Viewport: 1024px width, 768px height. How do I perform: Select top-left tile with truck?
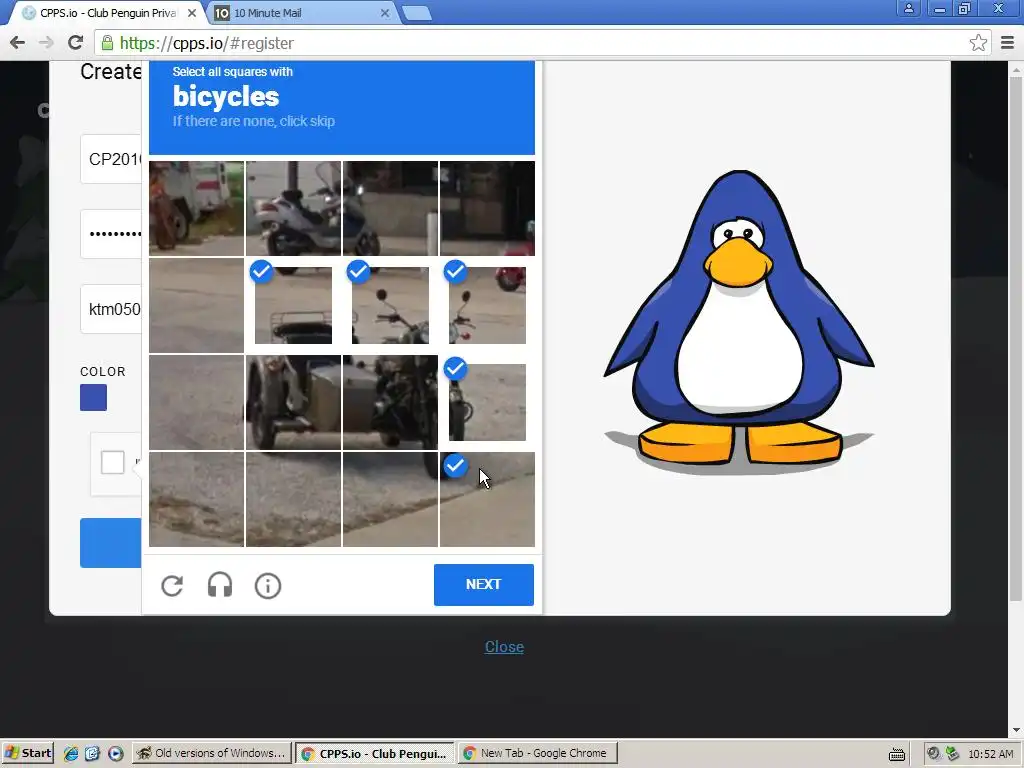197,208
